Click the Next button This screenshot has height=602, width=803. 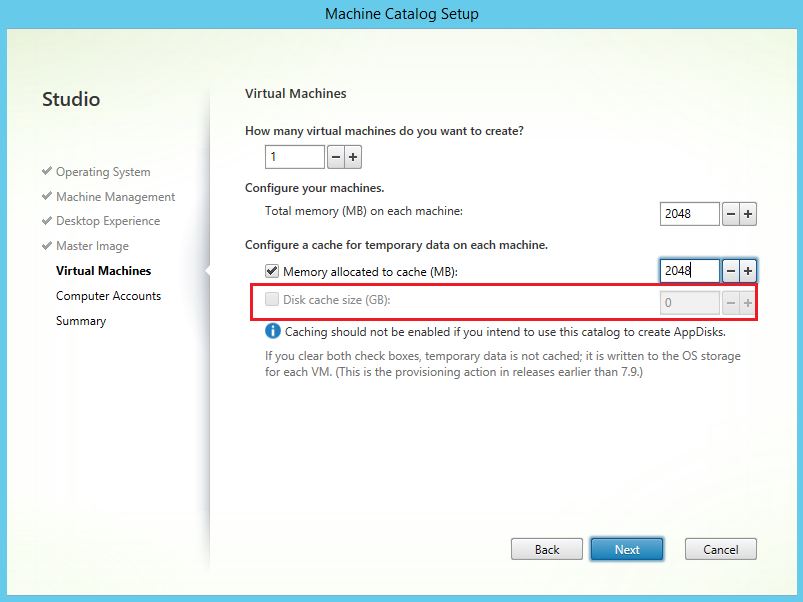click(626, 549)
